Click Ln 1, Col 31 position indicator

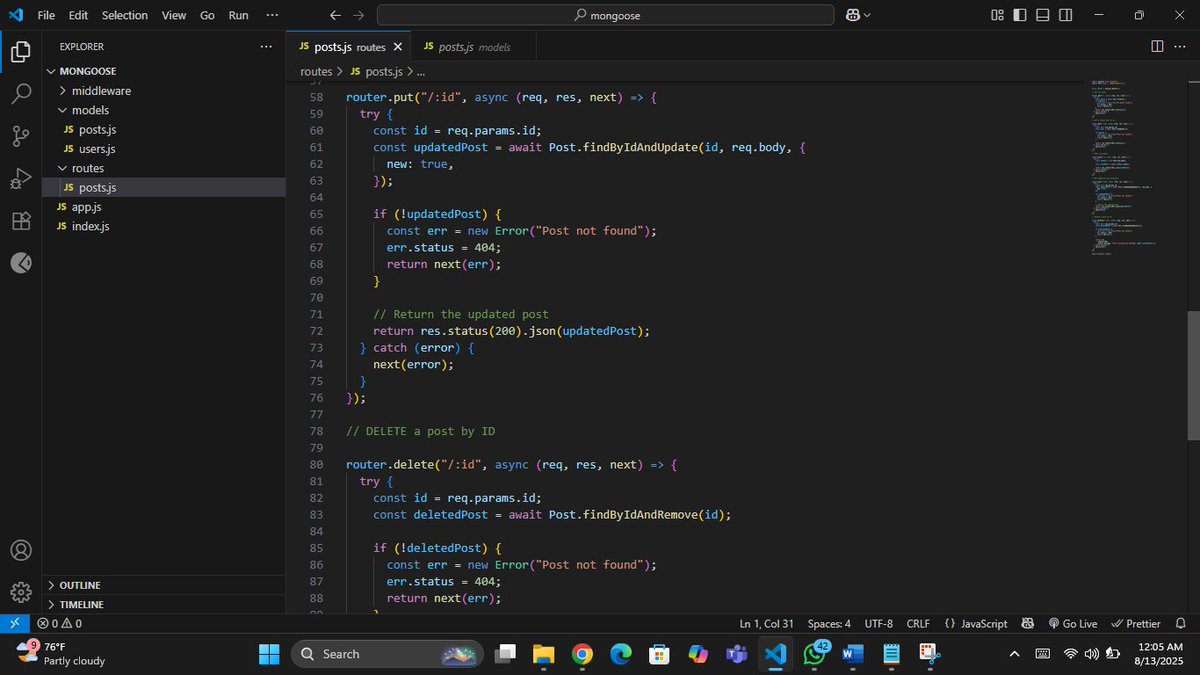point(767,623)
